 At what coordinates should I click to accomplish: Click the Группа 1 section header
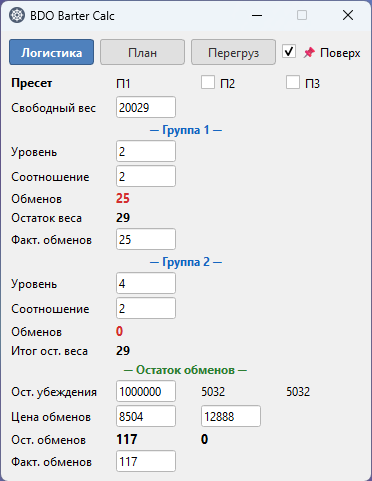(186, 130)
